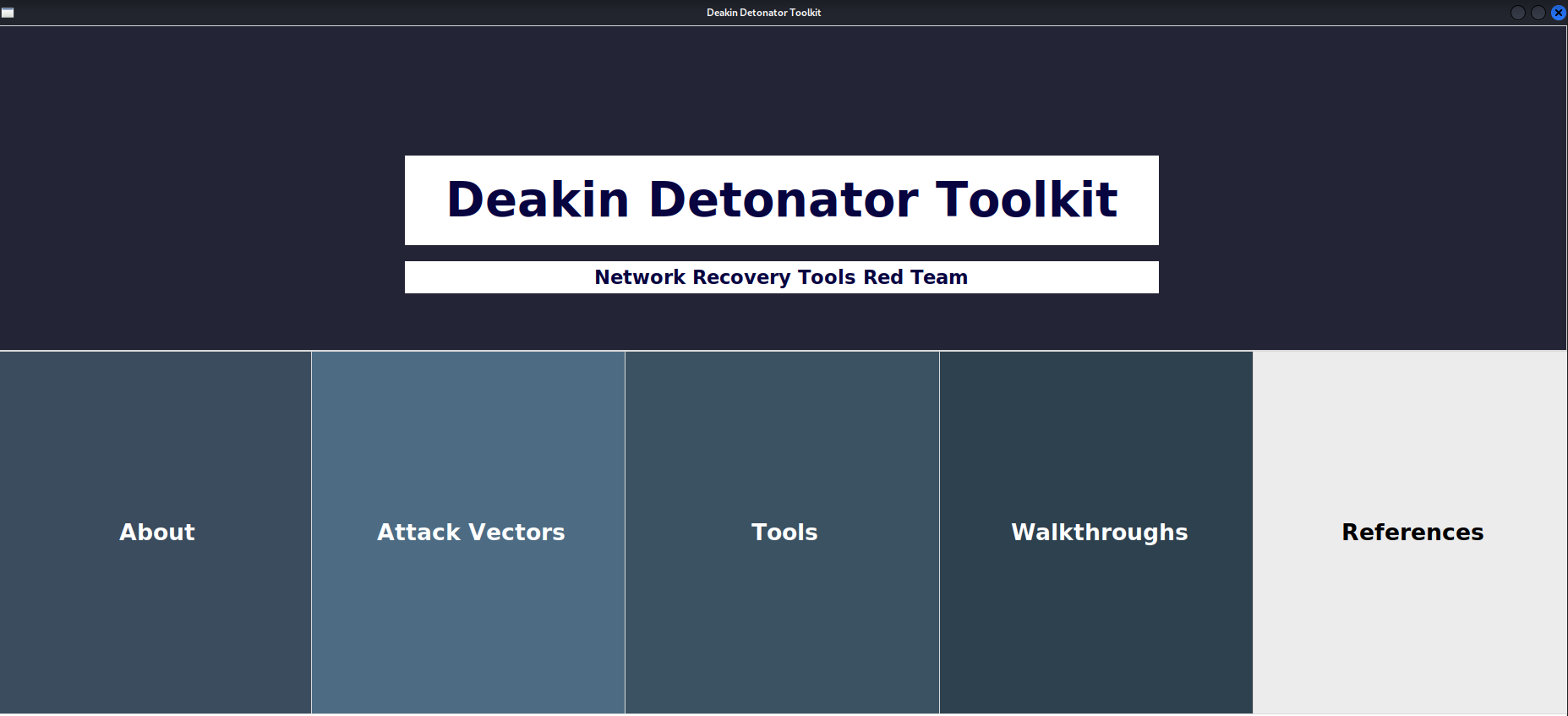Open the References tile
This screenshot has height=716, width=1568.
[1410, 533]
